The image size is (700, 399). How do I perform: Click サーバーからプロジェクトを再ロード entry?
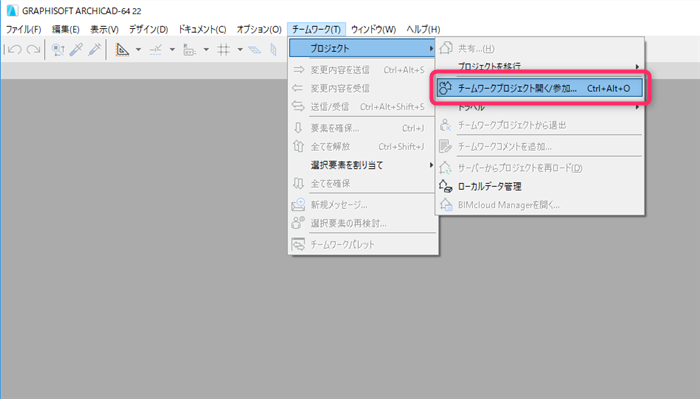(x=540, y=168)
